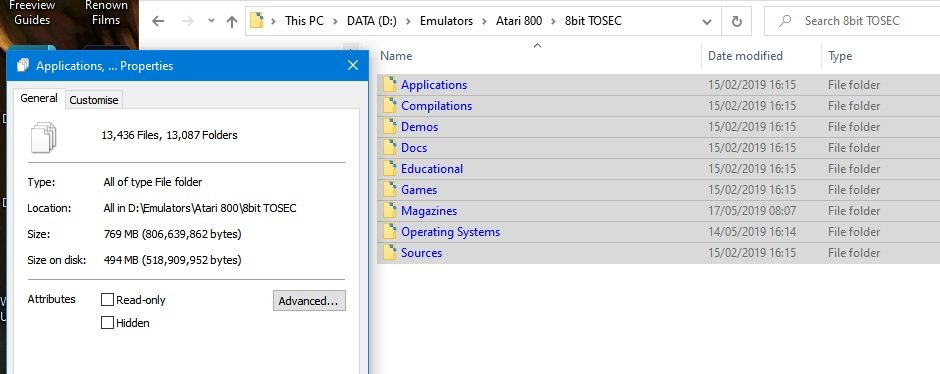
Task: Open recent locations dropdown arrow
Action: (x=211, y=21)
